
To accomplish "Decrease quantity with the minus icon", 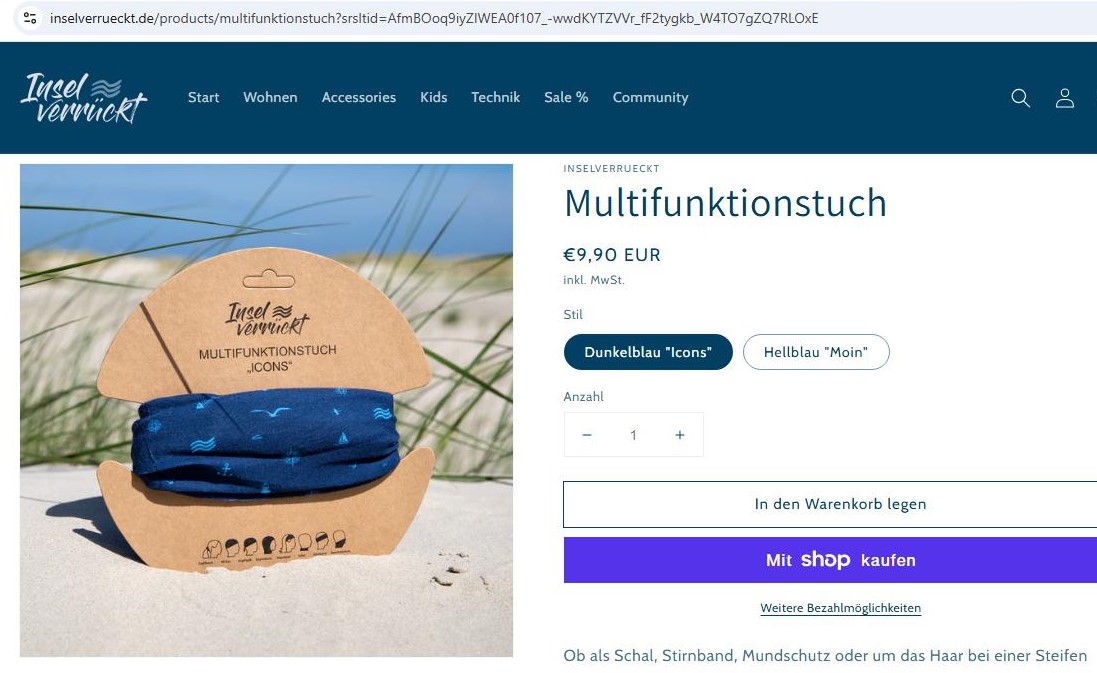I will [587, 435].
